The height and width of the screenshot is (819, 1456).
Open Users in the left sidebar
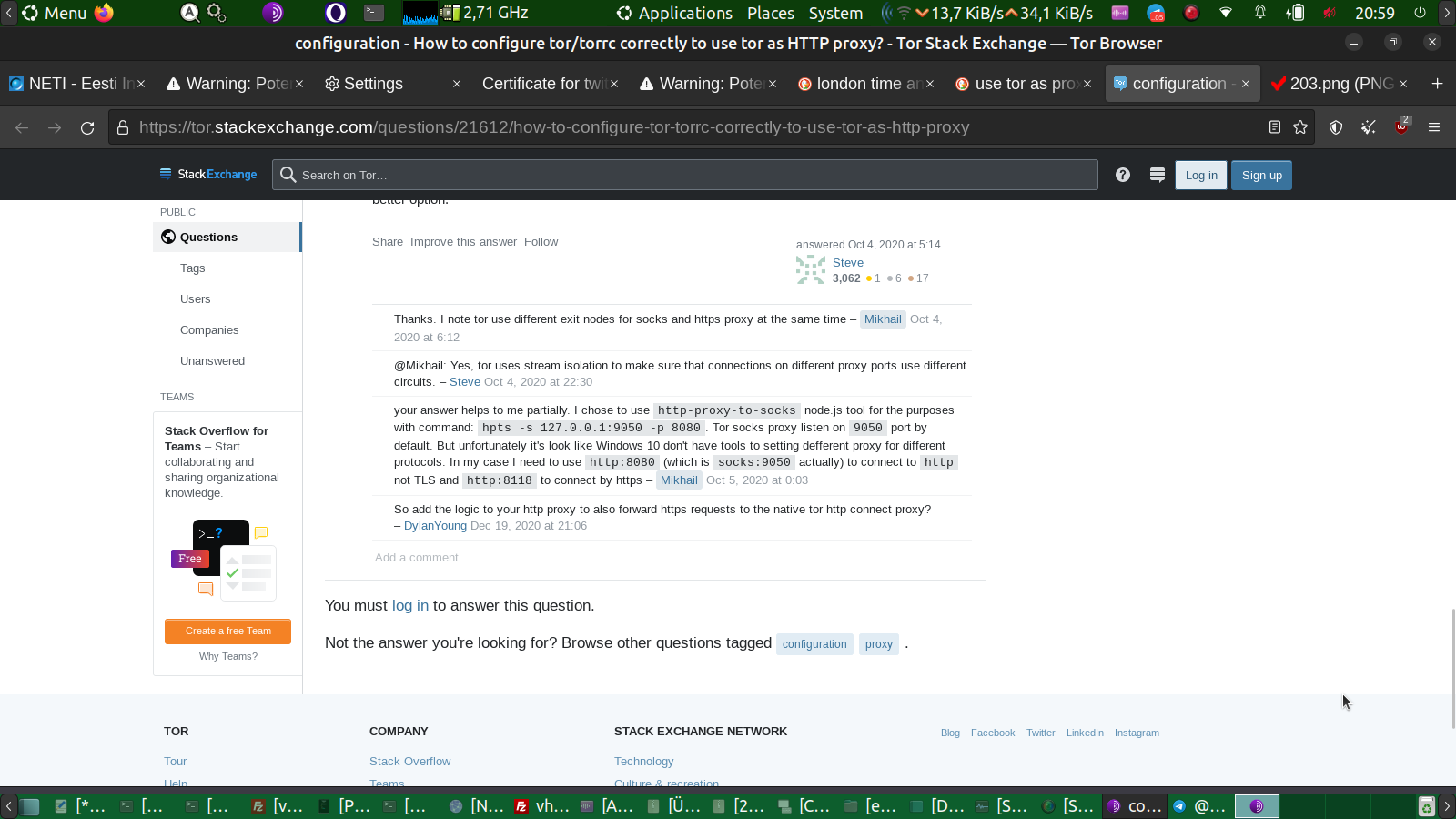(x=196, y=299)
